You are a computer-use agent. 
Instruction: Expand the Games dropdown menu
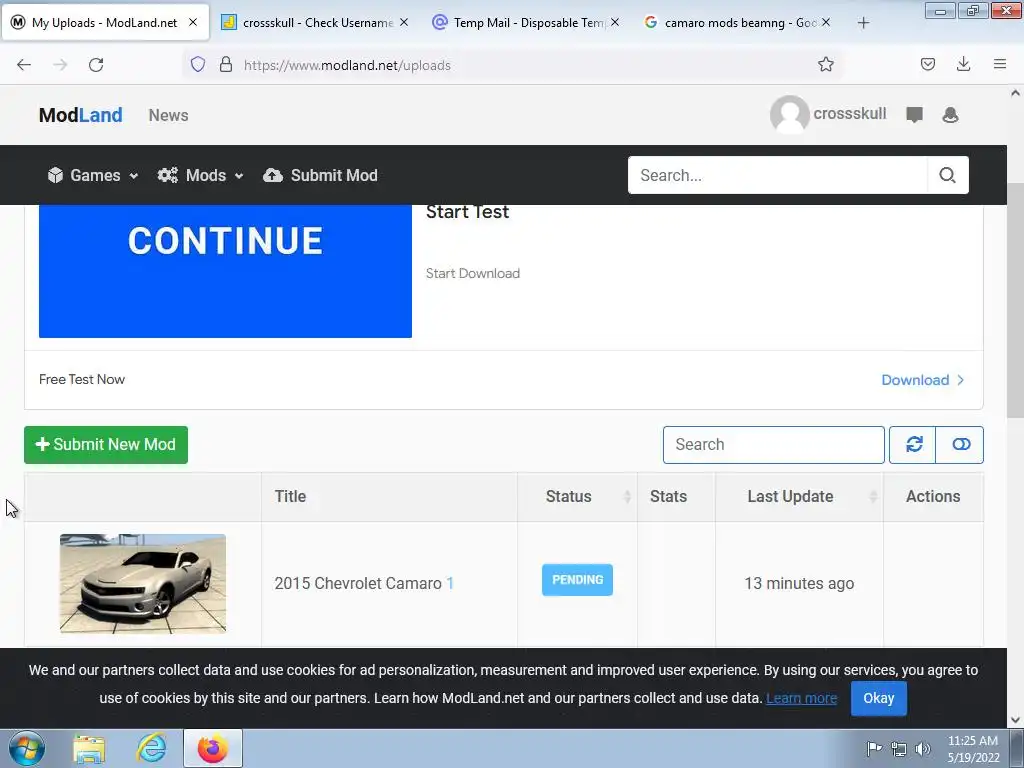click(x=93, y=175)
